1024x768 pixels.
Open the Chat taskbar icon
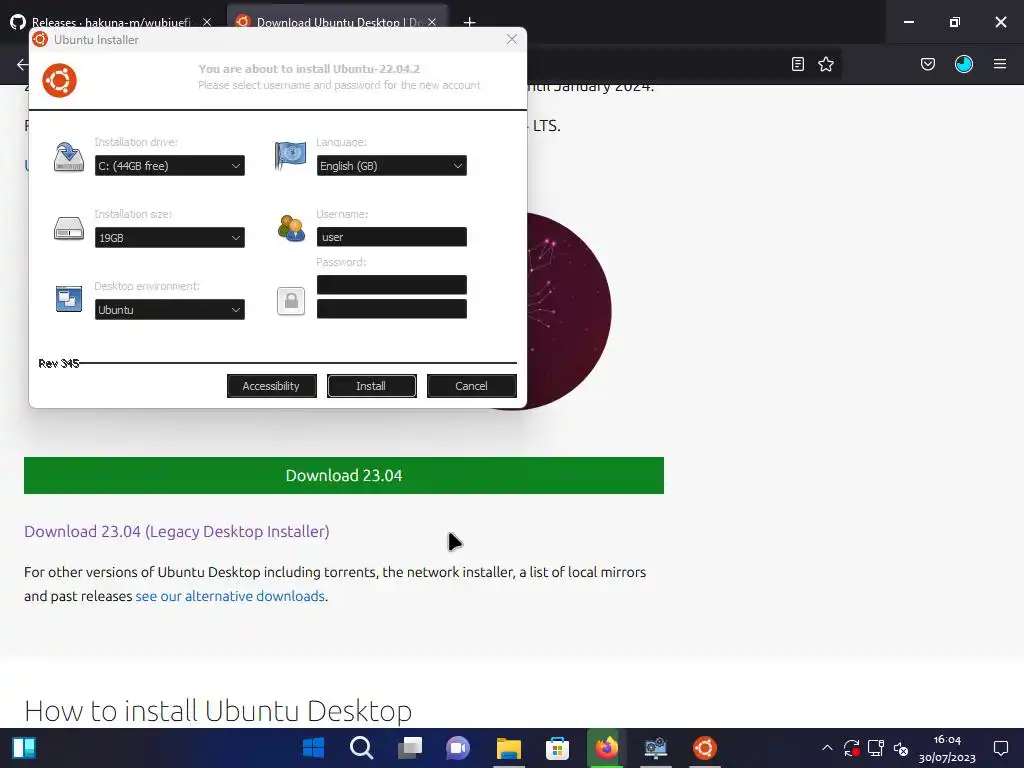tap(458, 748)
